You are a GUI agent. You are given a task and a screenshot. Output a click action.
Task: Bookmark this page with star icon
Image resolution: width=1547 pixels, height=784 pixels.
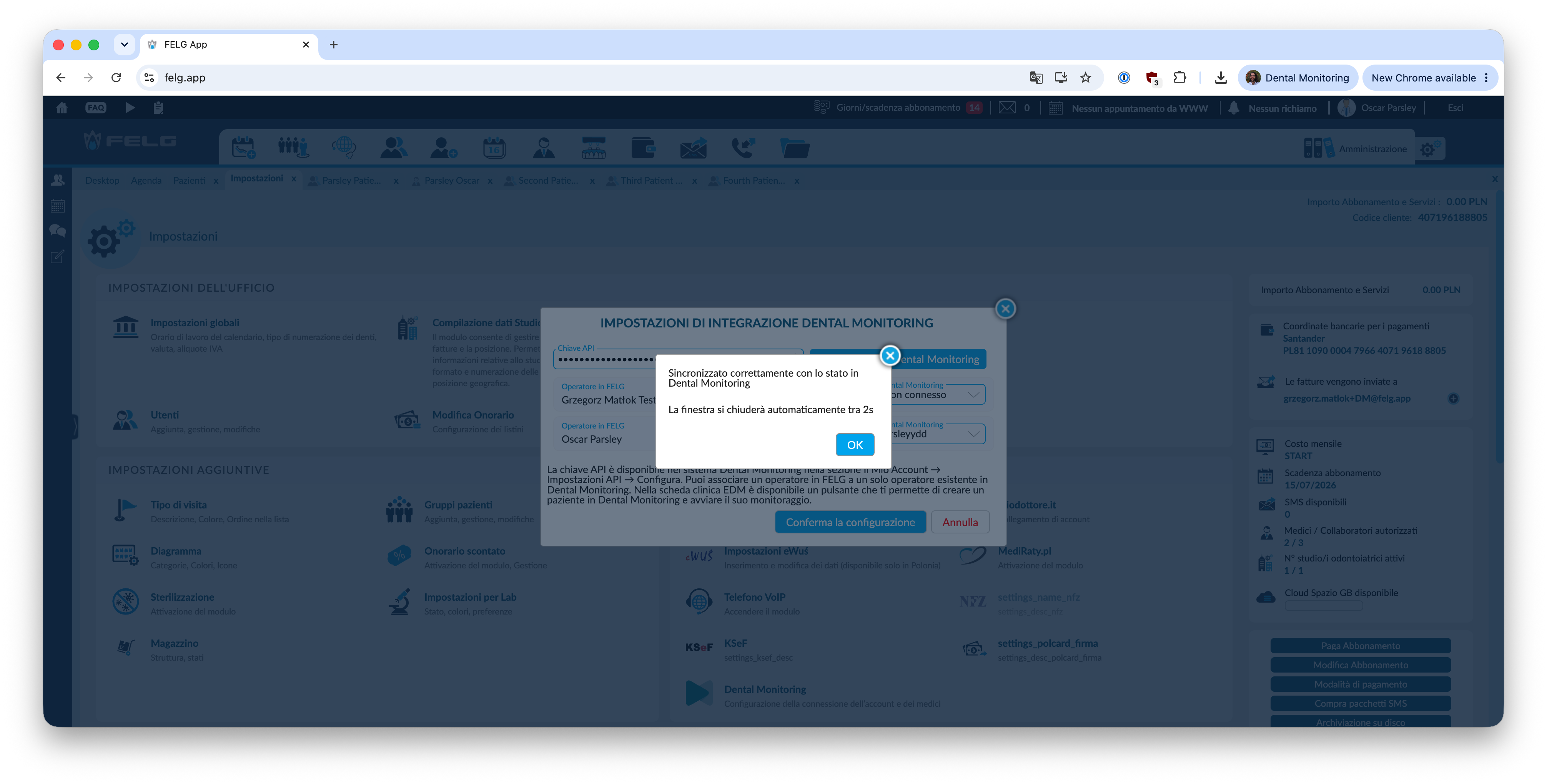[1085, 78]
